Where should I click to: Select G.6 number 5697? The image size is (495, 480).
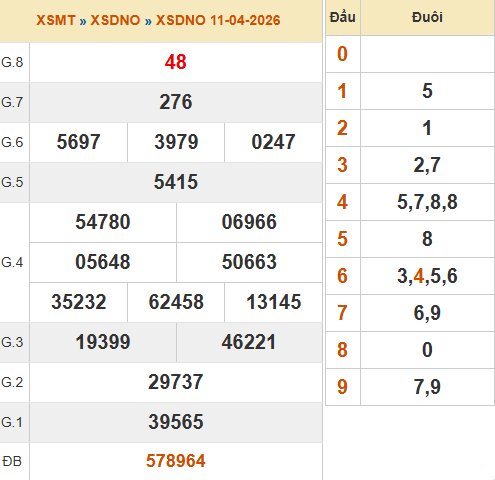[78, 142]
